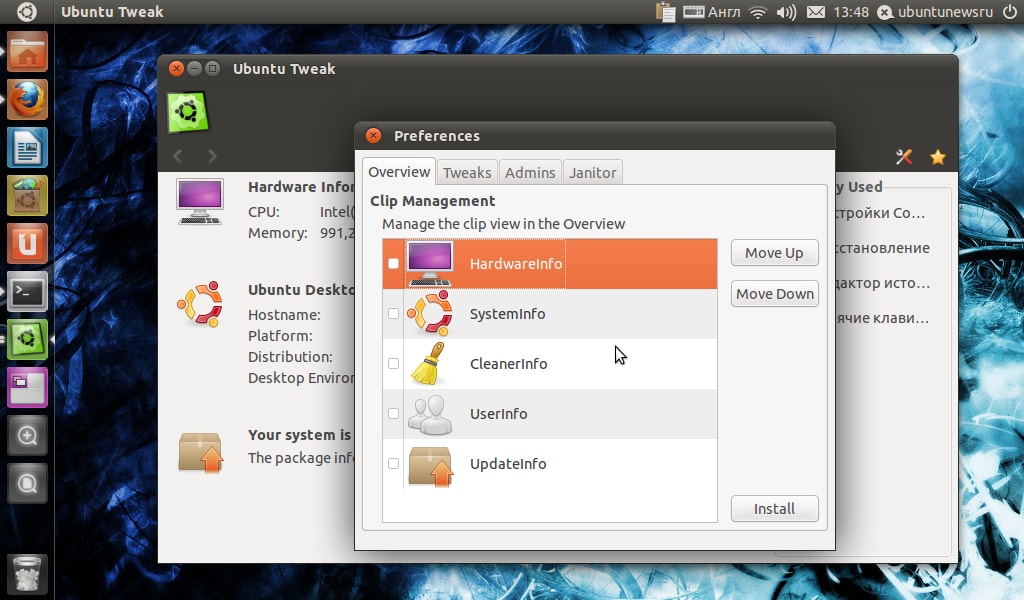This screenshot has height=600, width=1024.
Task: Launch Firefox from the launcher
Action: click(27, 100)
